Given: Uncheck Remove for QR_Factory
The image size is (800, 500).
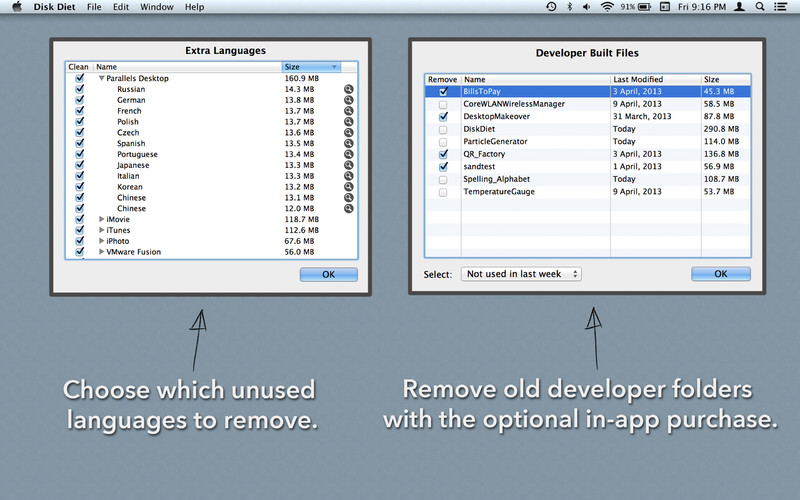Looking at the screenshot, I should coord(443,154).
